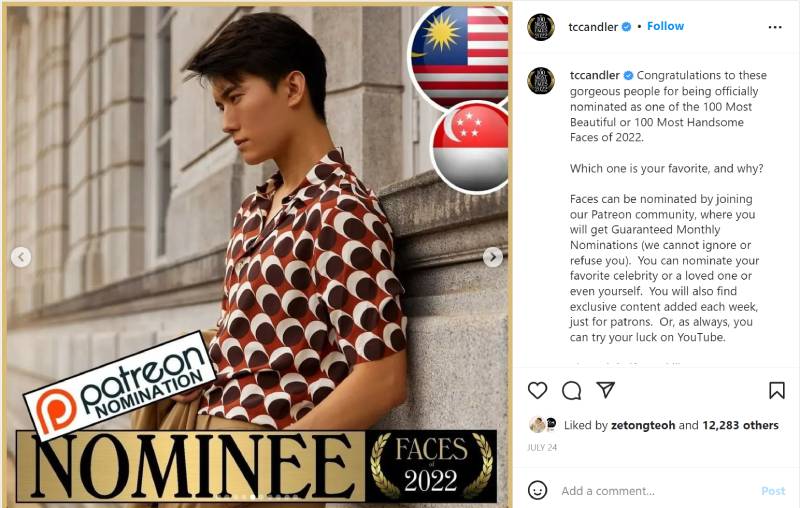The width and height of the screenshot is (800, 508).
Task: Like the post with heart icon
Action: [x=537, y=391]
